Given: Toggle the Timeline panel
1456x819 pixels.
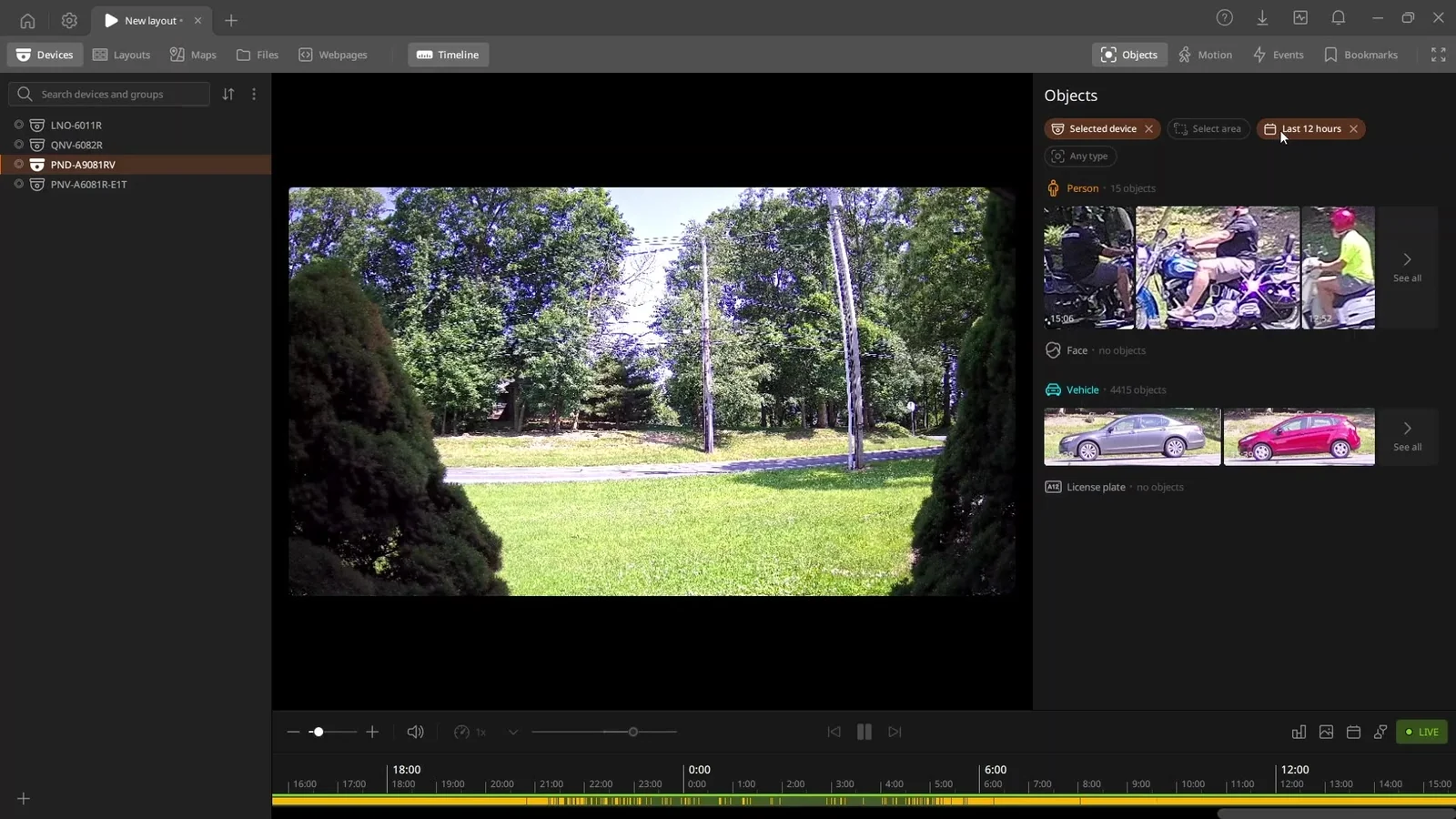Looking at the screenshot, I should (x=448, y=55).
